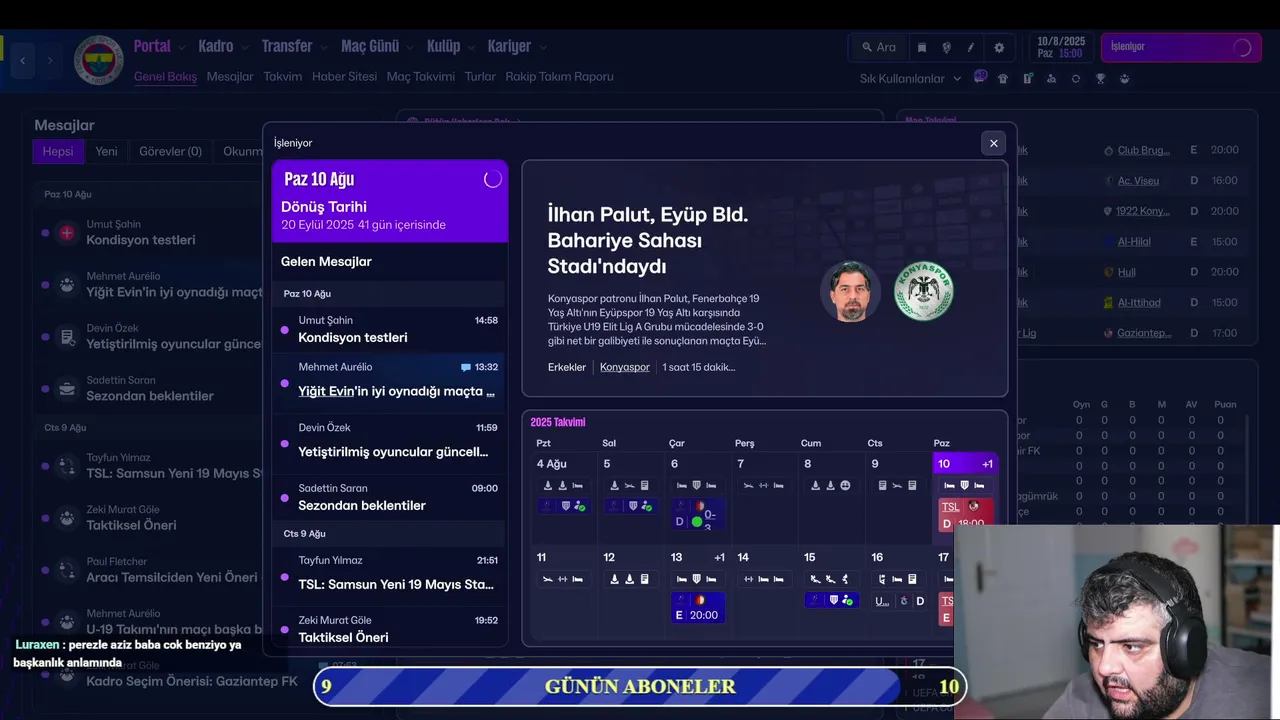
Task: Filter messages by Hepsi
Action: (x=58, y=151)
